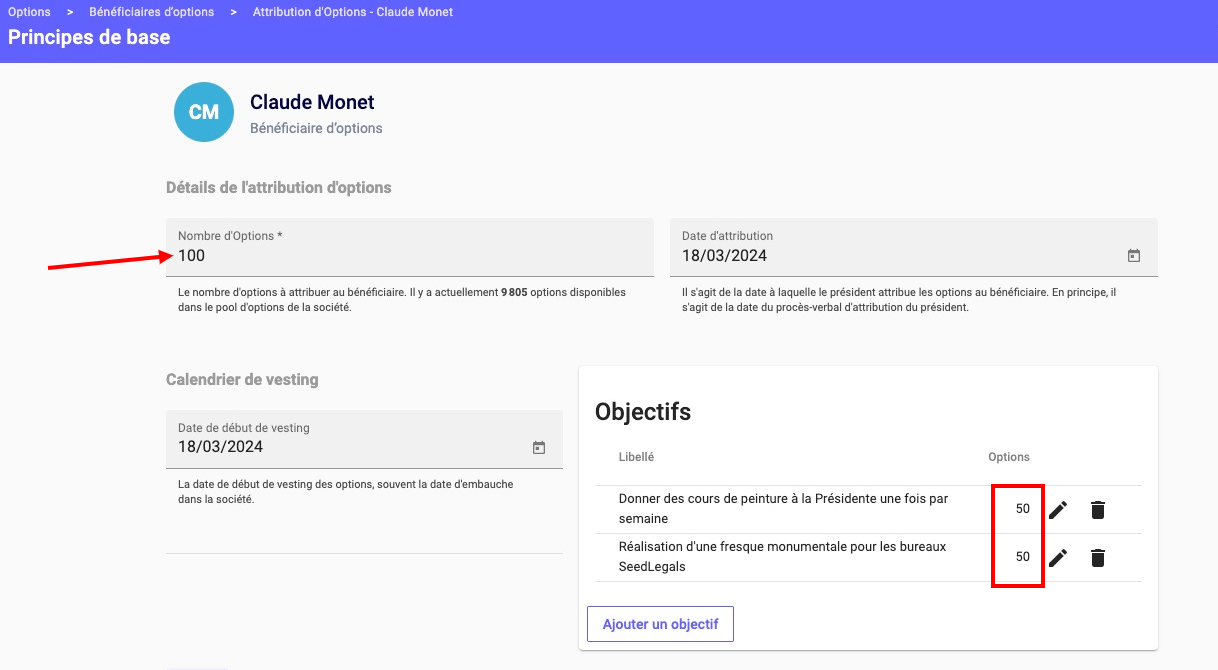Open calendar picker for Date d'attribution
The width and height of the screenshot is (1218, 670).
[1134, 256]
